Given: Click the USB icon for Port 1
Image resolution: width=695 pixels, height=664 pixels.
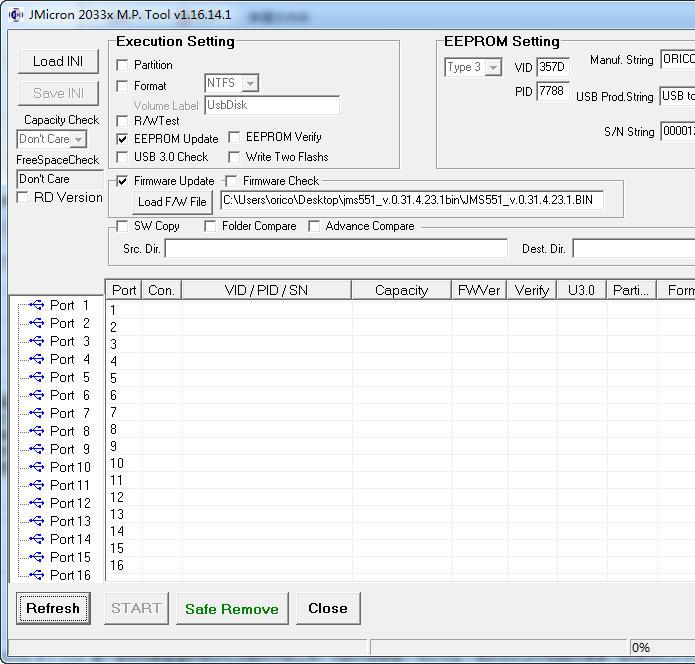Looking at the screenshot, I should (x=37, y=305).
